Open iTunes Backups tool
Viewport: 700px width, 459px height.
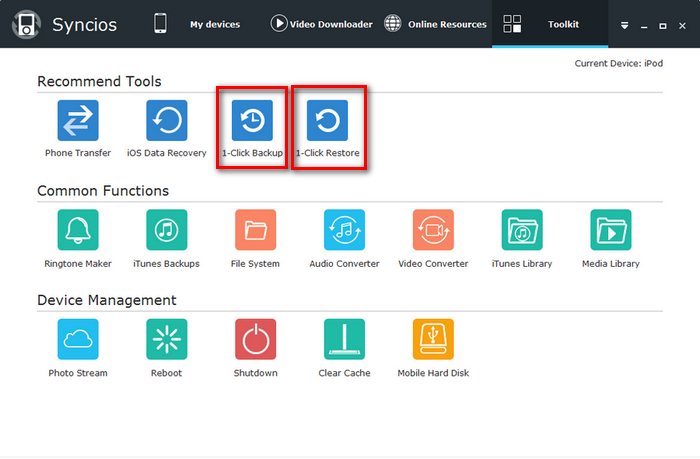167,230
